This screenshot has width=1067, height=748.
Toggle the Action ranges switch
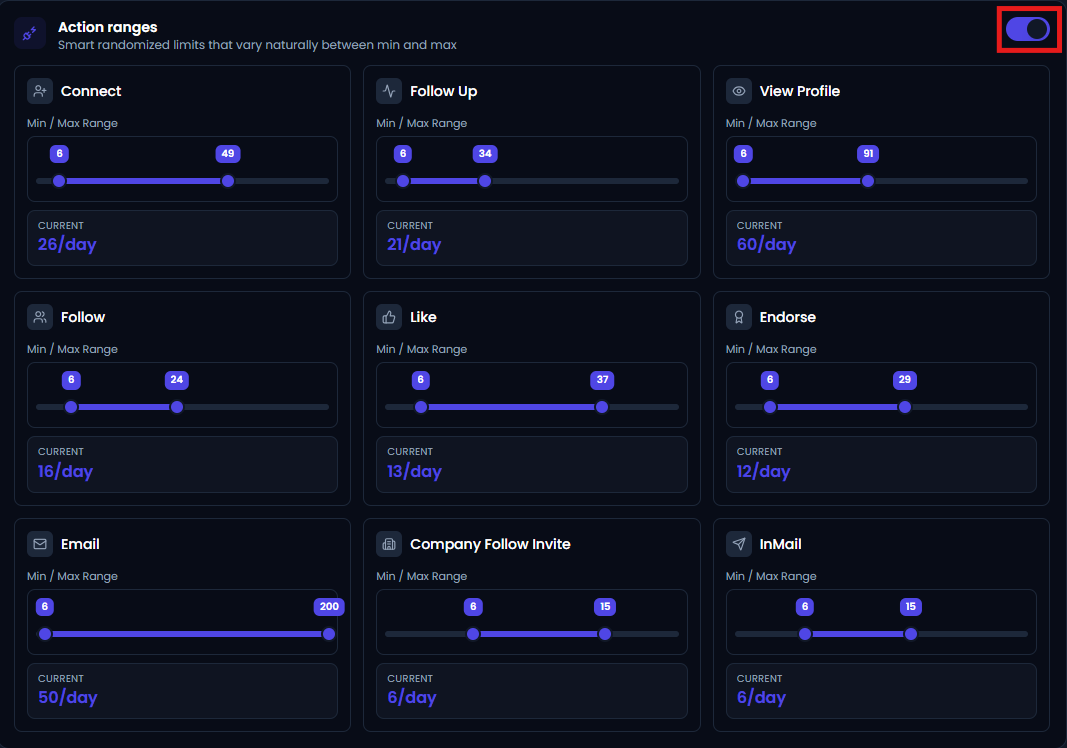click(x=1028, y=29)
